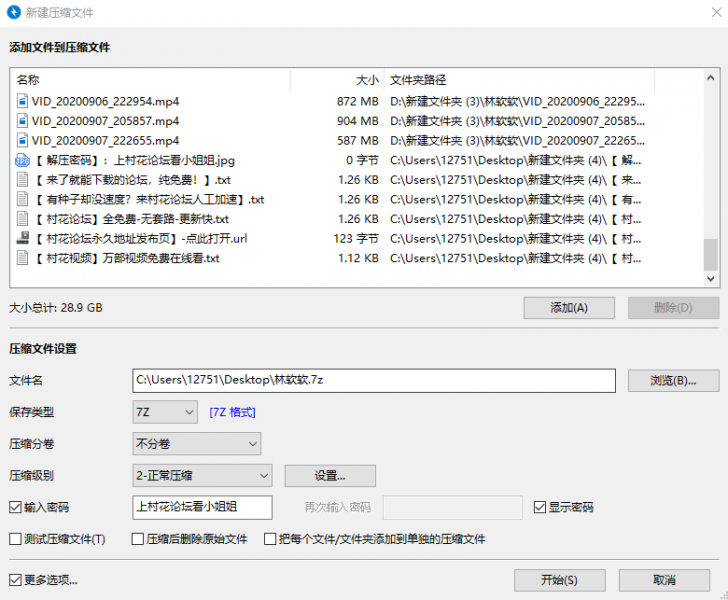The height and width of the screenshot is (600, 728).
Task: Click the icon of 村花视频 txt file
Action: coord(22,258)
